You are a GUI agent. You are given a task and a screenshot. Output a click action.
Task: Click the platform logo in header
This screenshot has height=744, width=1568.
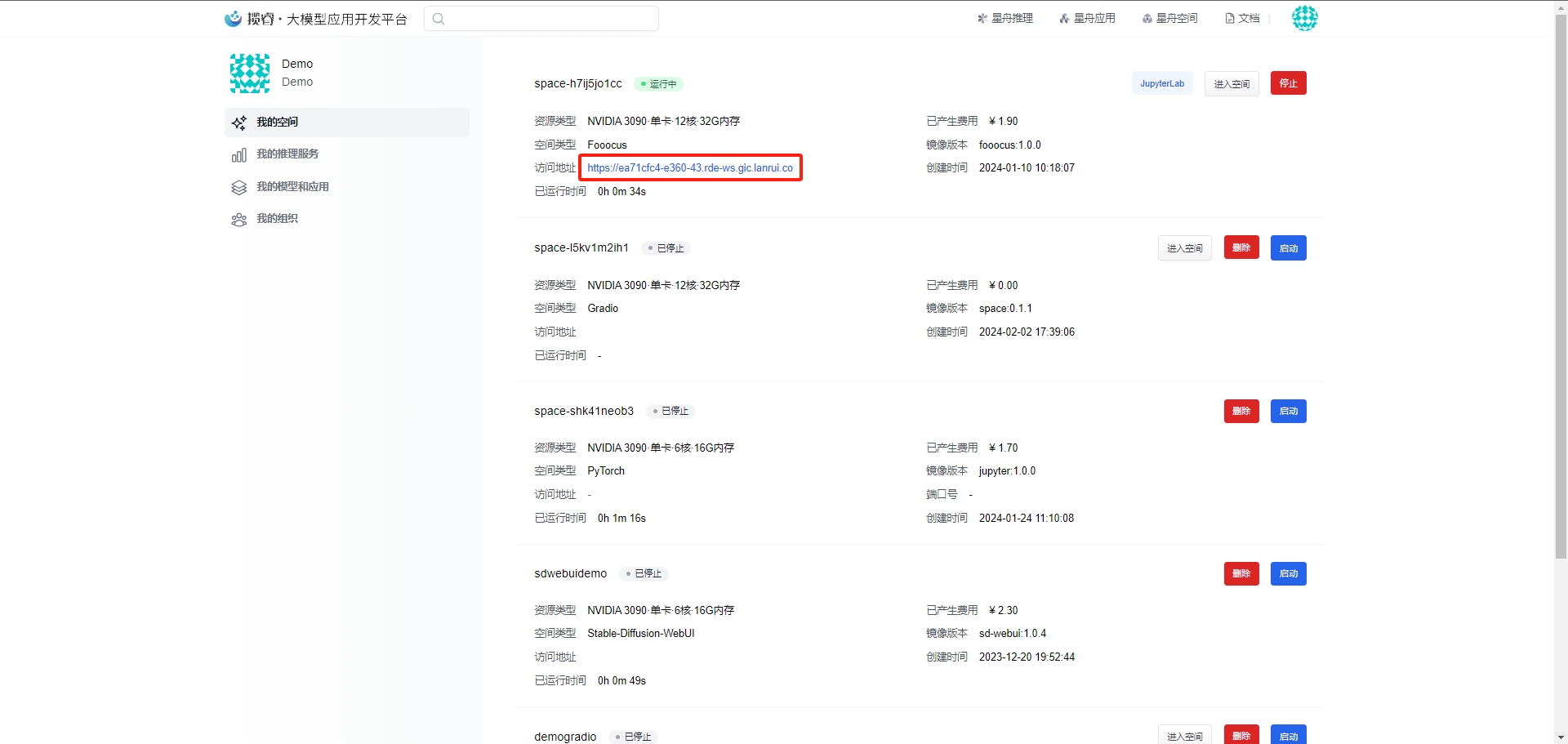point(315,18)
